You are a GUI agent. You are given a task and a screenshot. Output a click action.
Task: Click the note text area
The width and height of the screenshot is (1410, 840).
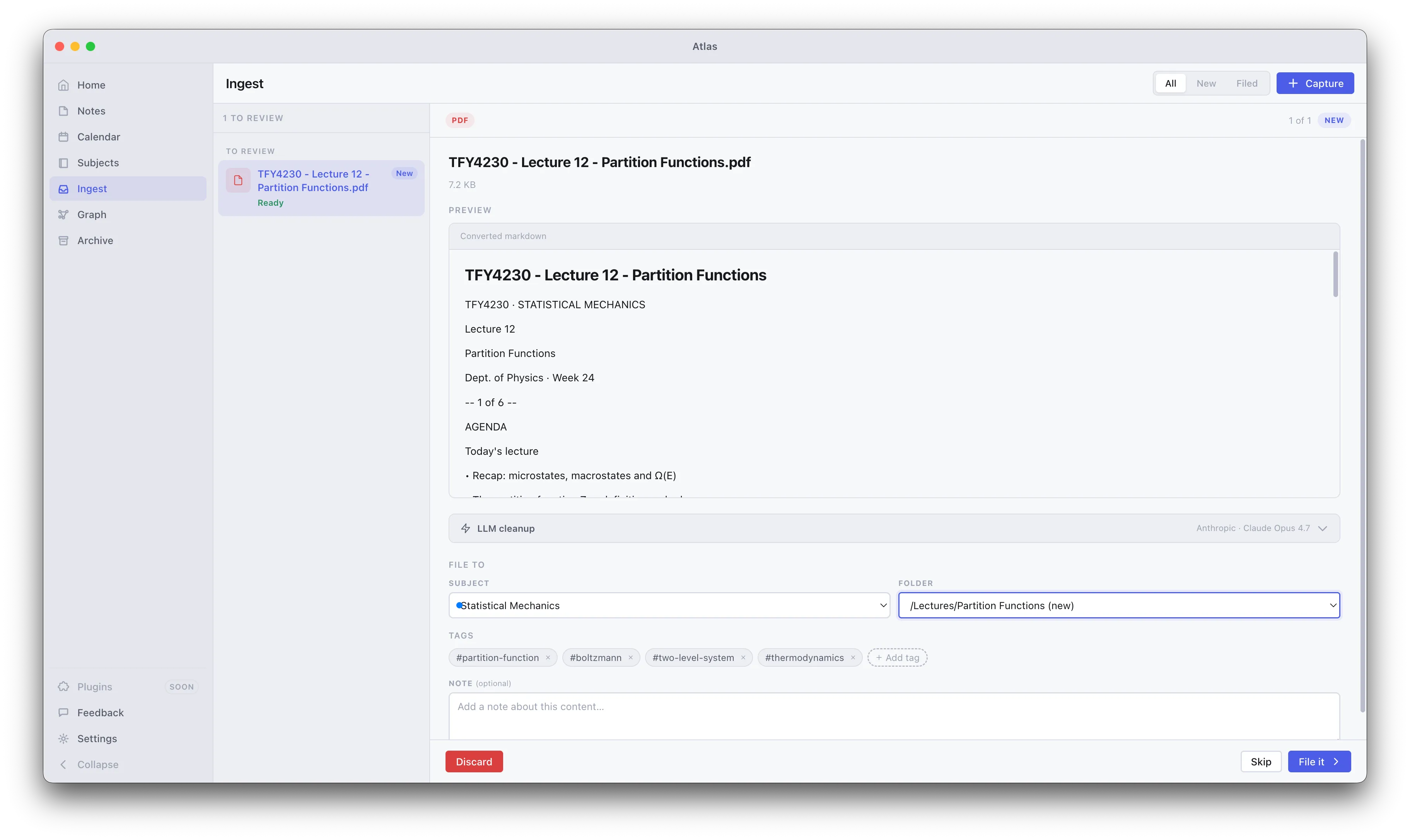894,716
